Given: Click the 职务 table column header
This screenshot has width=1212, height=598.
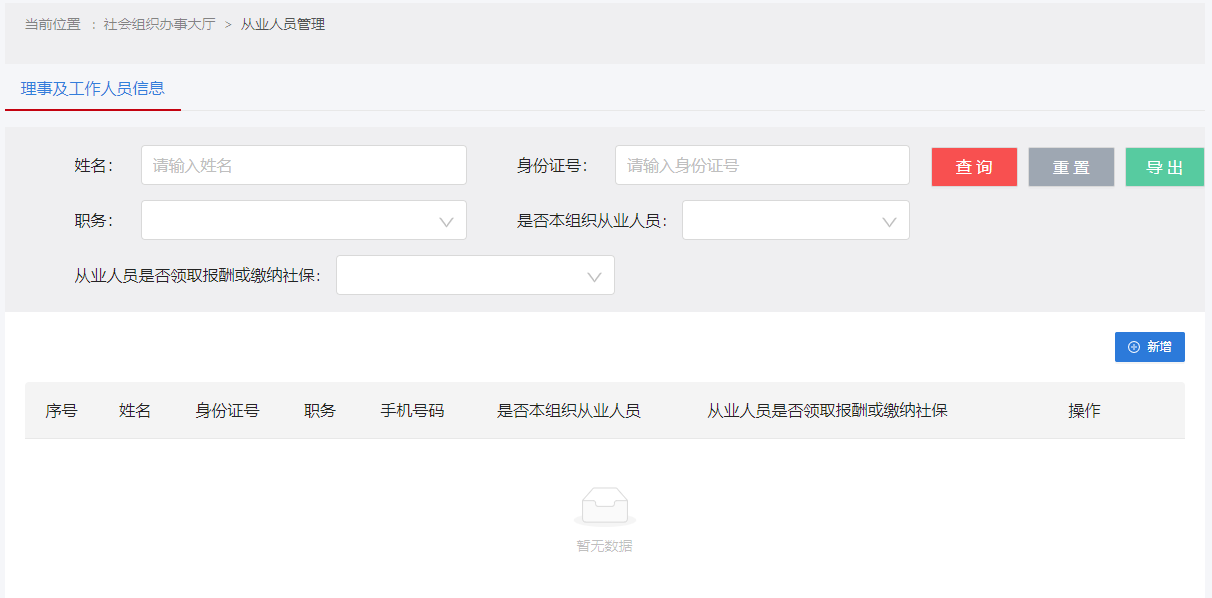Looking at the screenshot, I should [320, 411].
